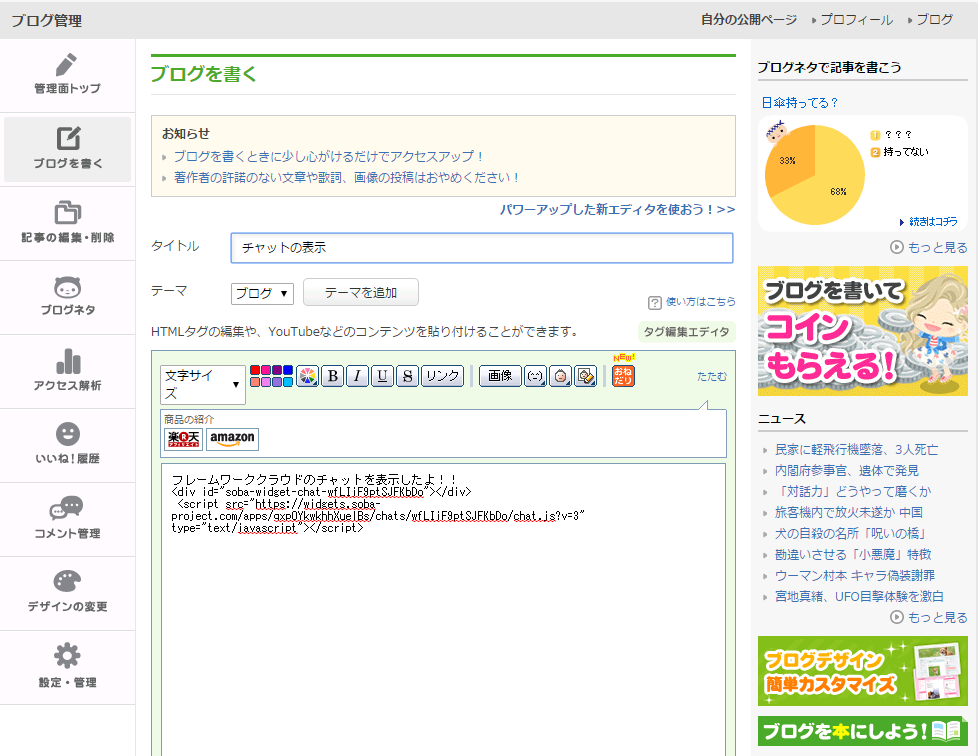Screen dimensions: 978x756
Task: Pick the blue text color swatch
Action: click(x=288, y=370)
